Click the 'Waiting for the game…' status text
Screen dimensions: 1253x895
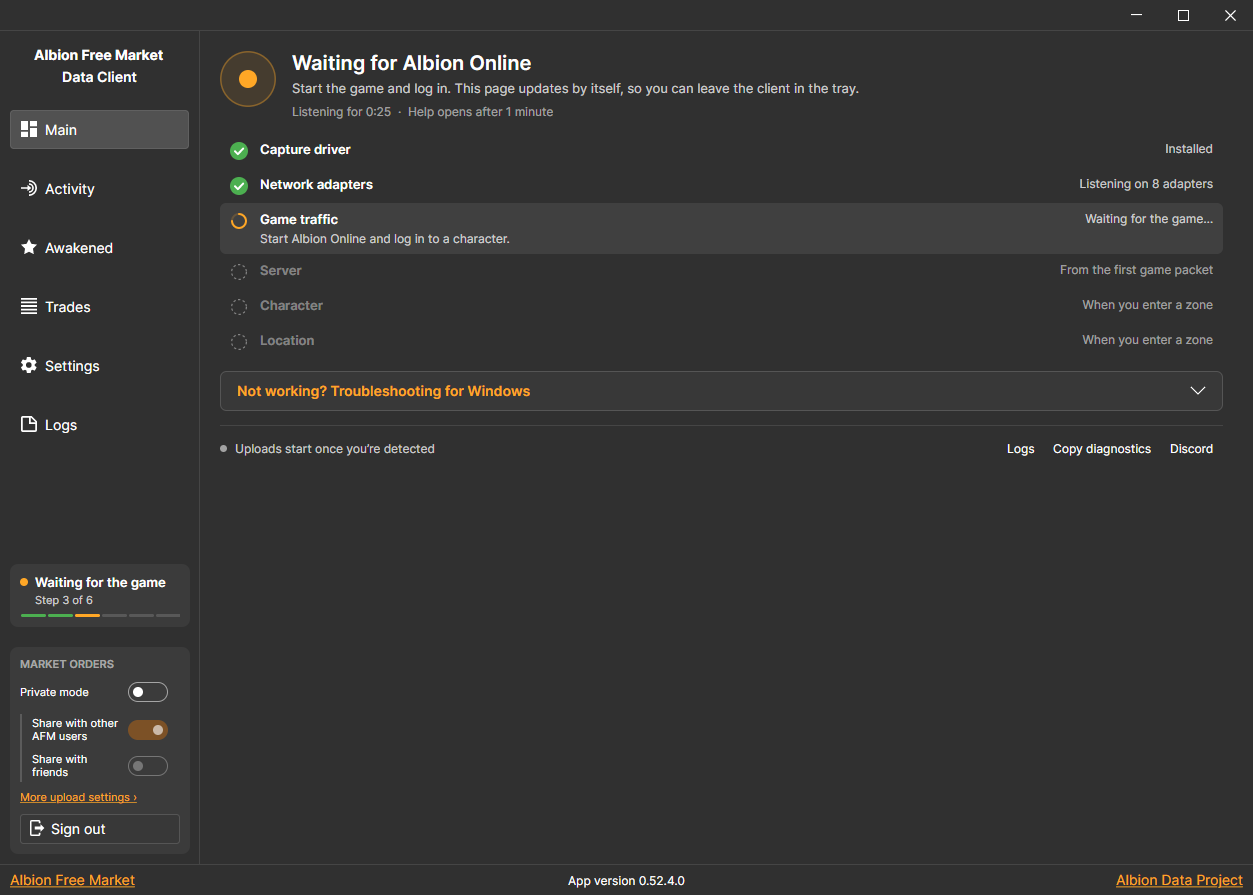click(1149, 219)
